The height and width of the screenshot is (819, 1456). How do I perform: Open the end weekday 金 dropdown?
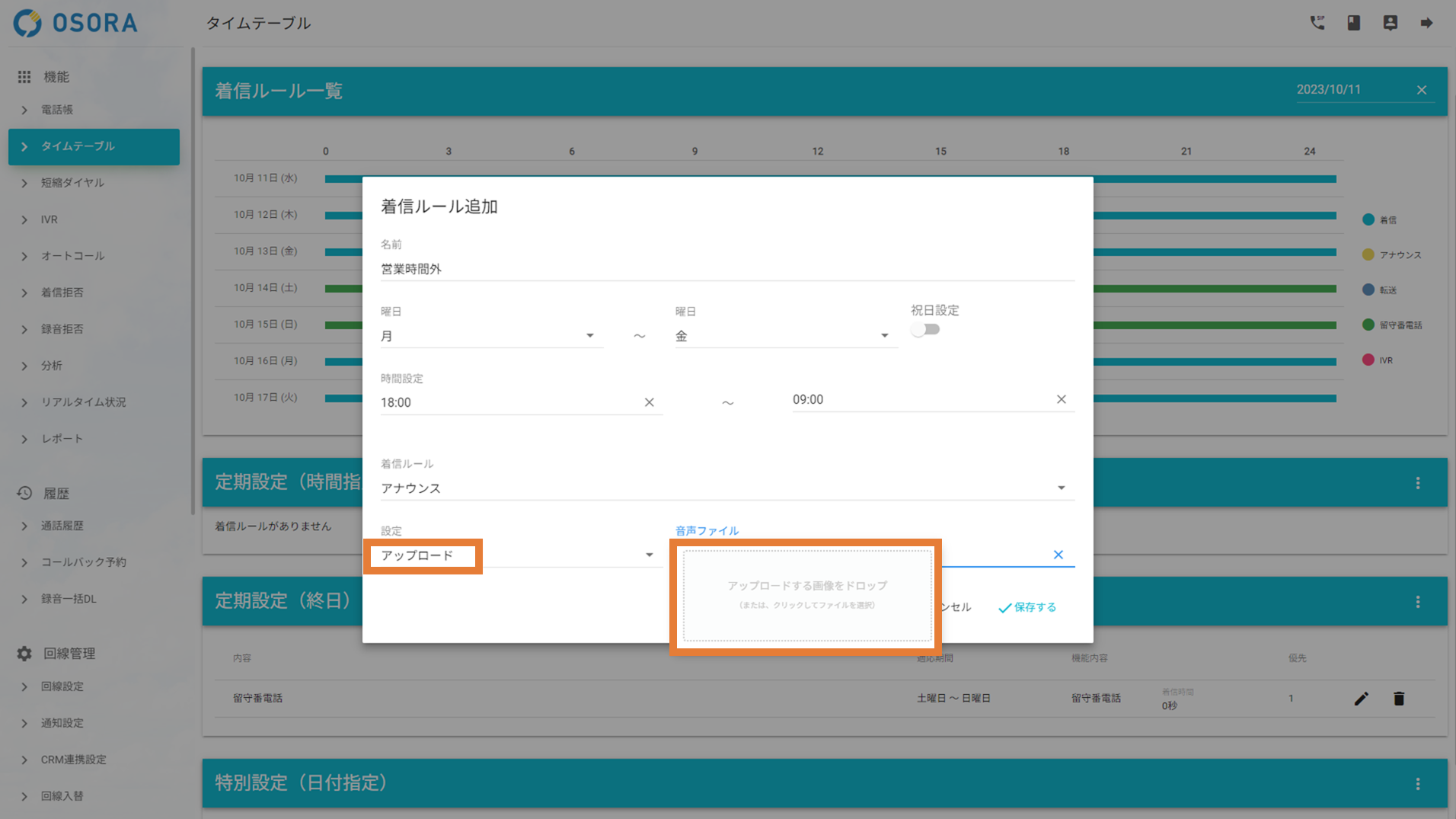tap(784, 336)
